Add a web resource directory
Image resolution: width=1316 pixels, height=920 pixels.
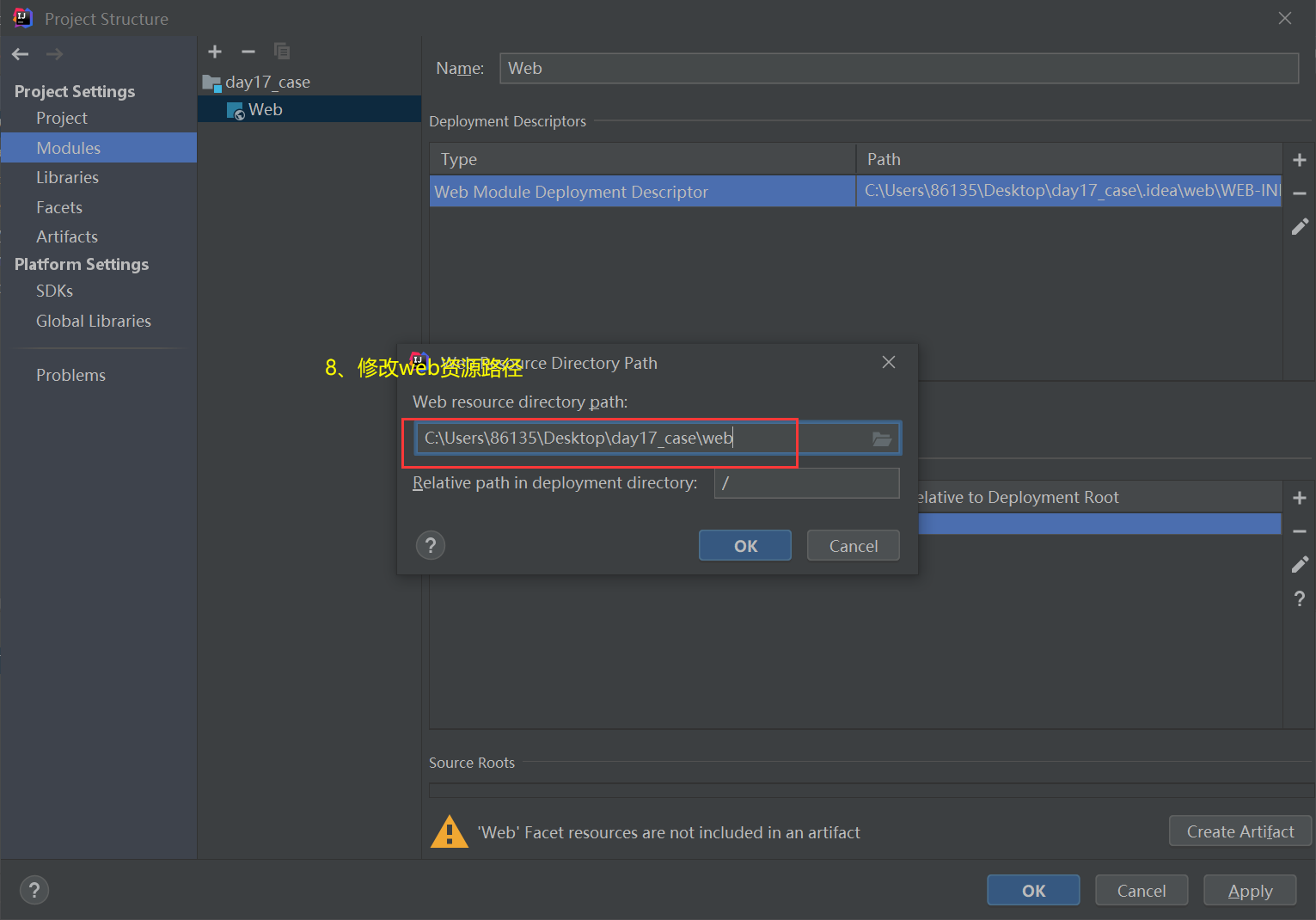pos(1300,498)
